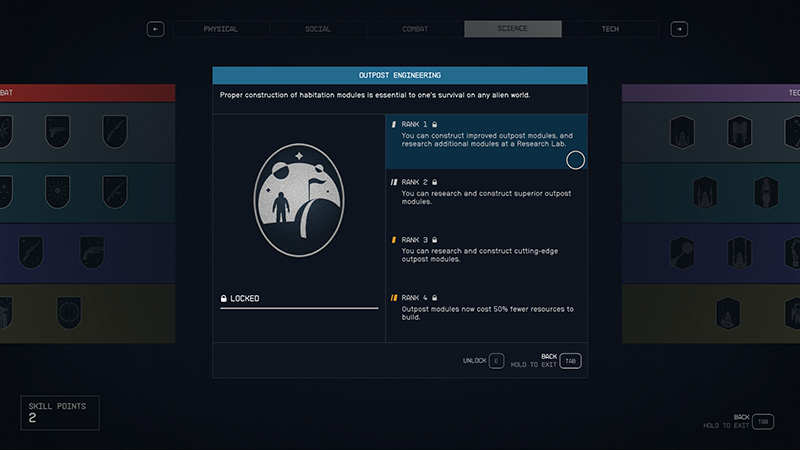Click the Back button at screen bottom-right
This screenshot has height=450, width=800.
coord(762,422)
